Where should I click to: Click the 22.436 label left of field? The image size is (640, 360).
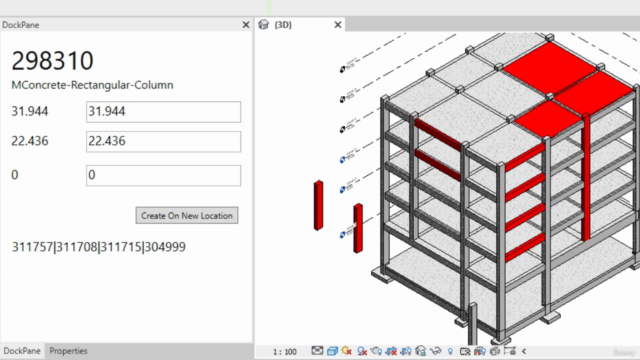30,141
